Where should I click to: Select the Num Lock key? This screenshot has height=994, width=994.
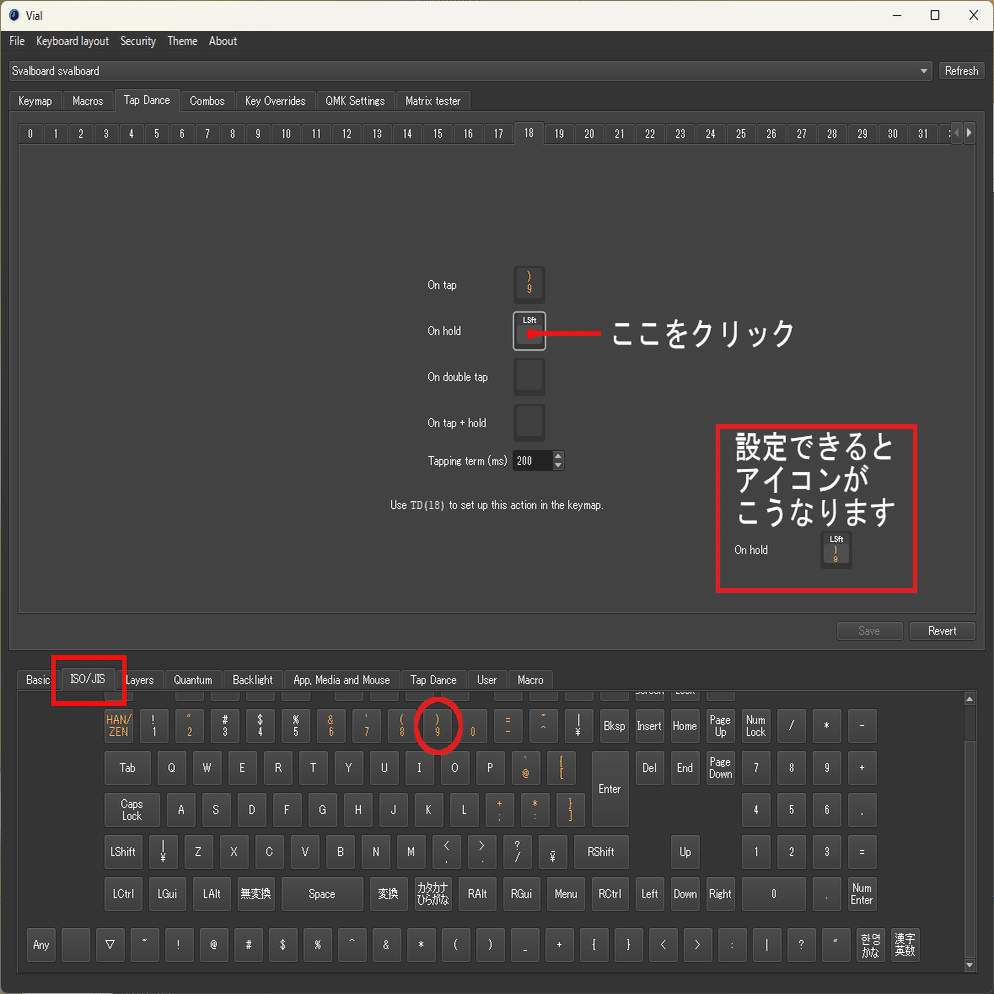point(756,726)
